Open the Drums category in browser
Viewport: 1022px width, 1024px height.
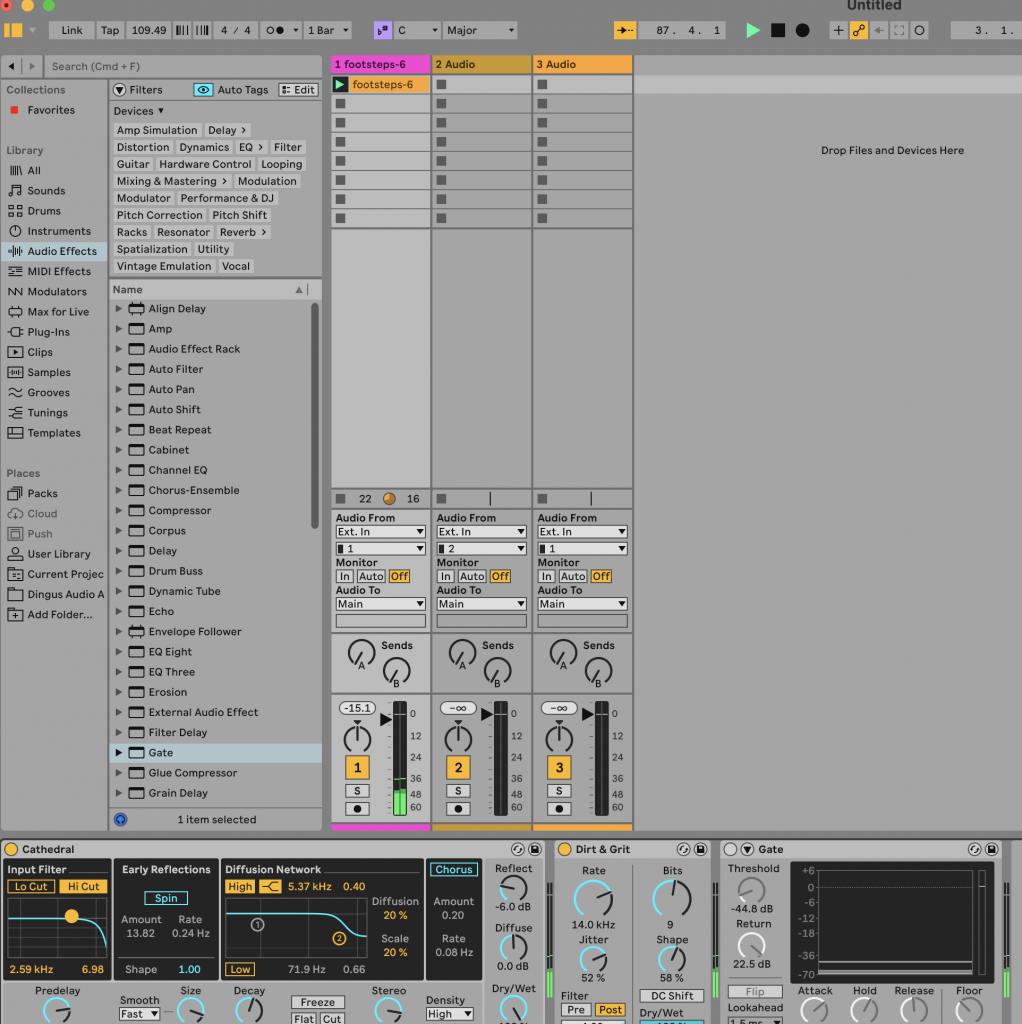(x=44, y=211)
